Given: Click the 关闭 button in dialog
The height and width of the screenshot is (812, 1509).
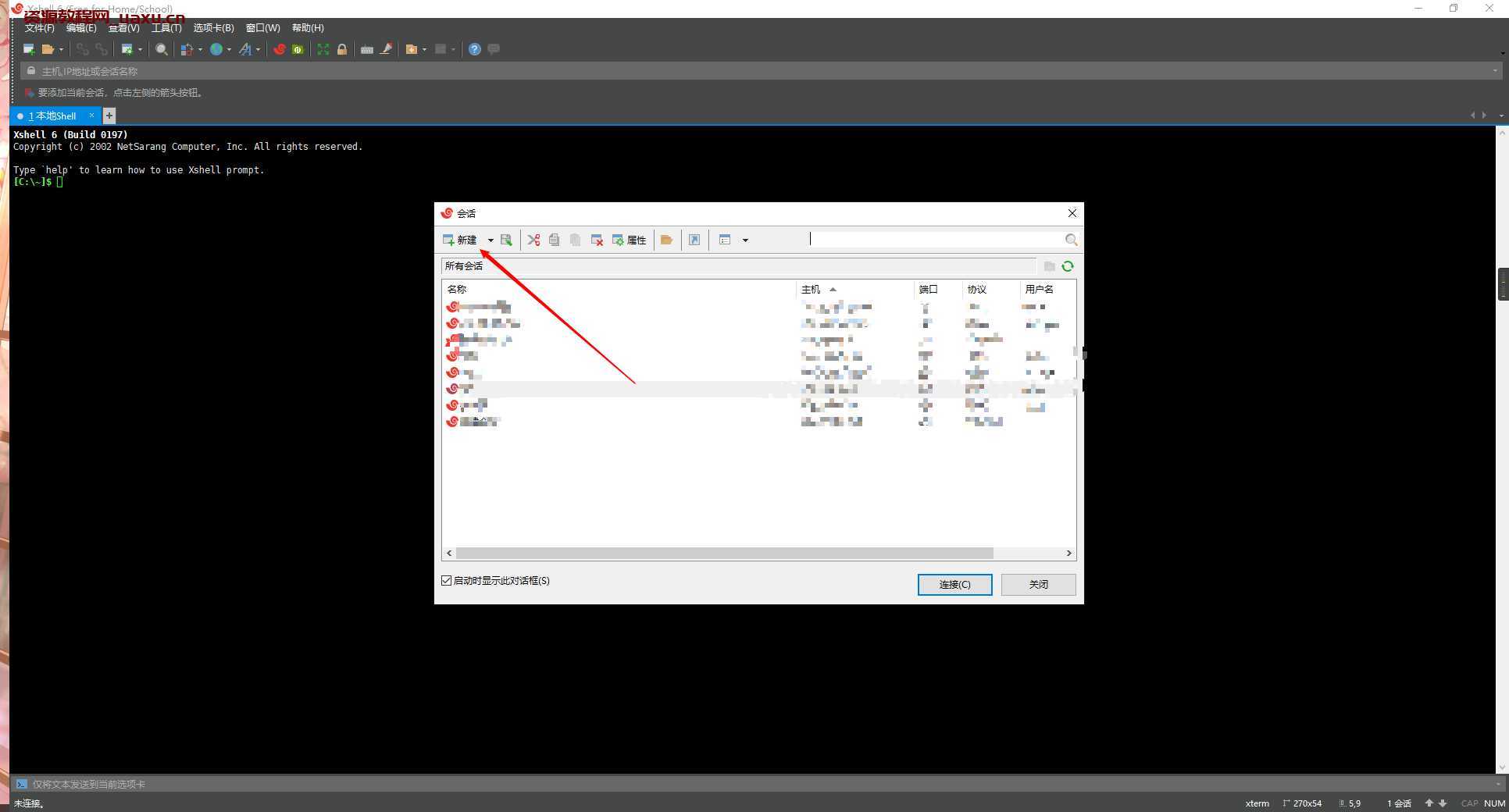Looking at the screenshot, I should pyautogui.click(x=1038, y=585).
